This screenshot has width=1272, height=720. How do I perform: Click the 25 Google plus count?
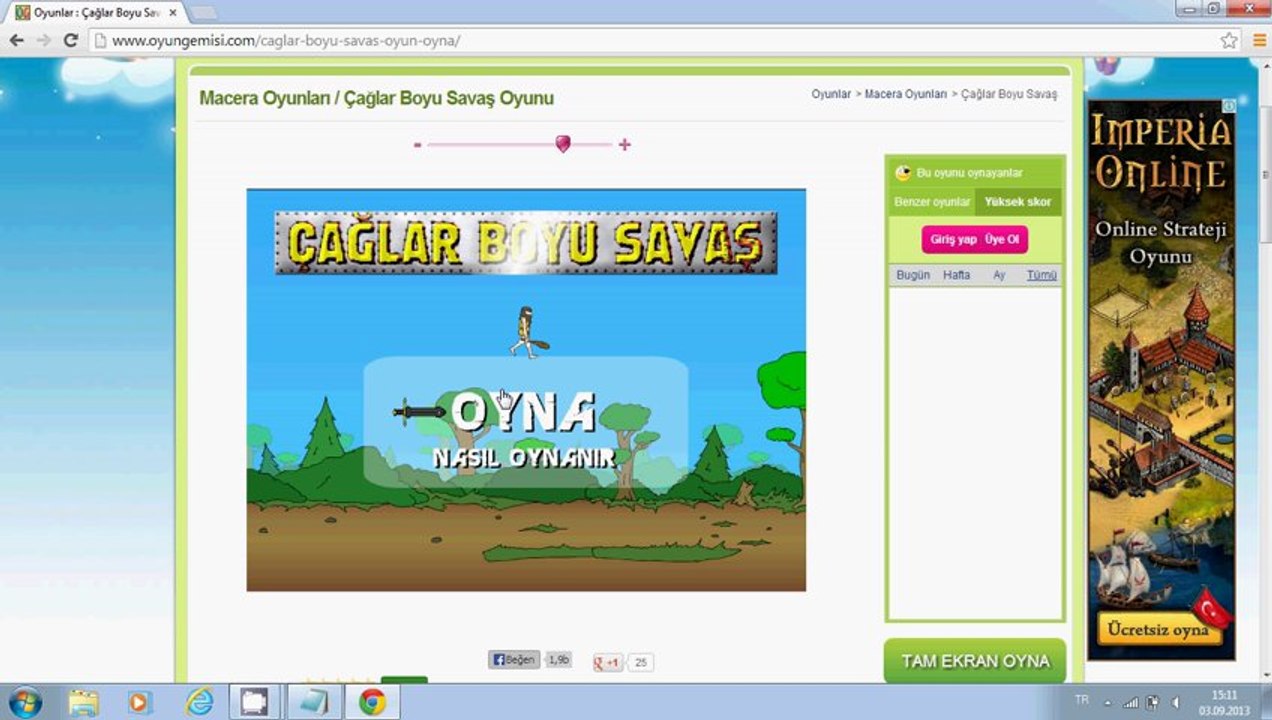(x=641, y=662)
